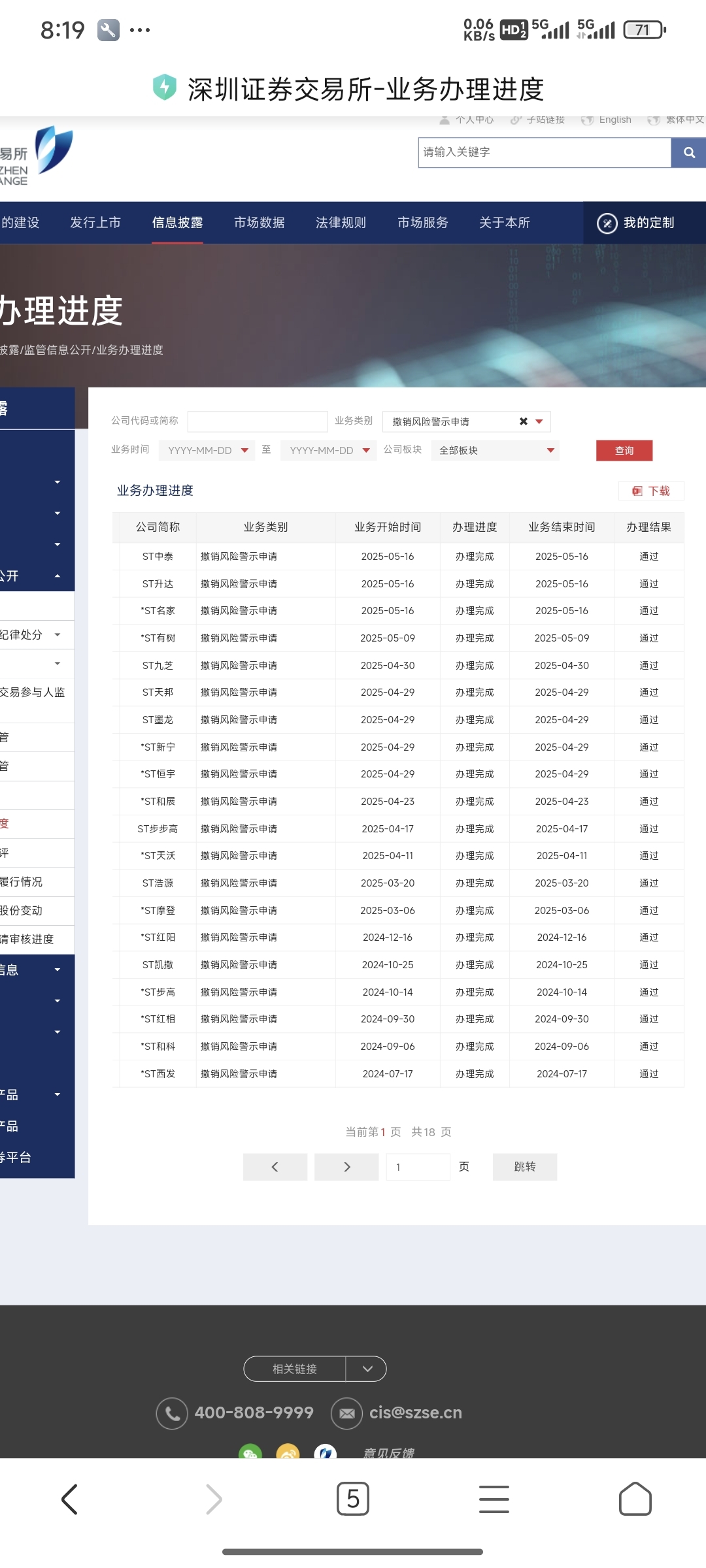The width and height of the screenshot is (706, 1568).
Task: Collapse the 公开 sidebar section arrow
Action: pos(58,576)
